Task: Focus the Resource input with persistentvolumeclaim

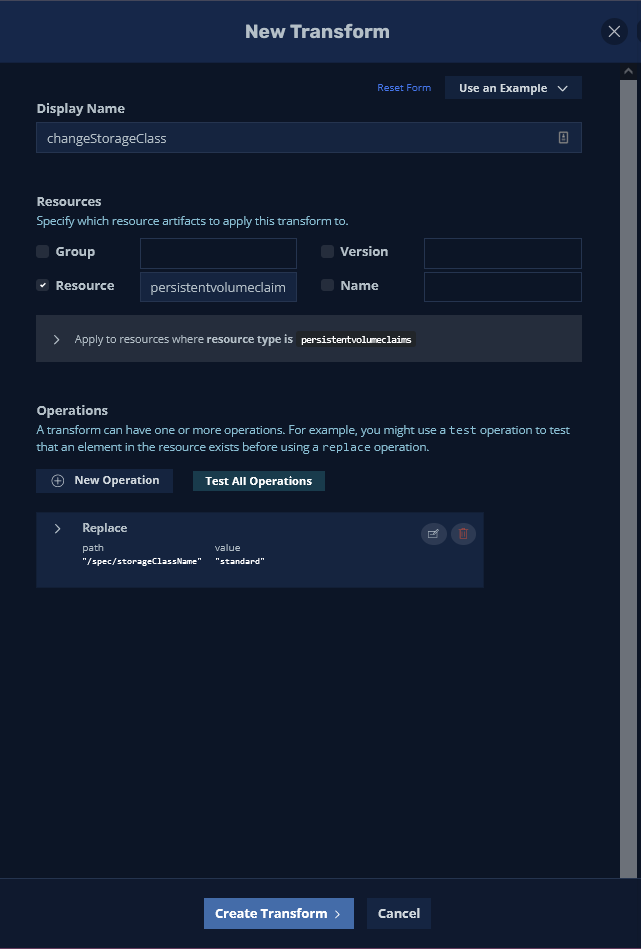Action: 218,287
